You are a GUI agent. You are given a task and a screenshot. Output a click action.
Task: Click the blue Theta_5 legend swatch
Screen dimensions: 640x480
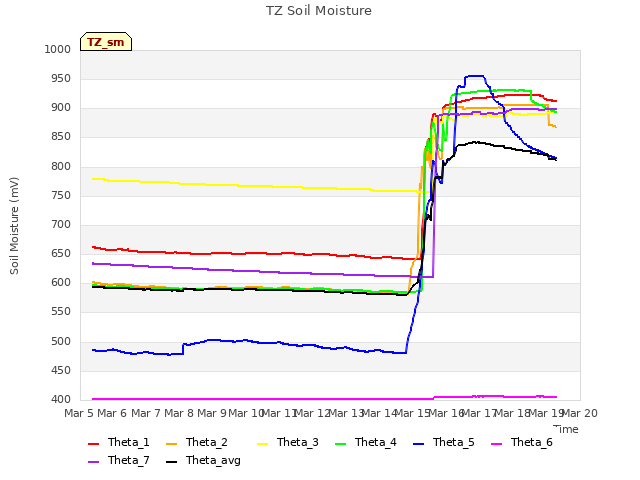coord(418,444)
